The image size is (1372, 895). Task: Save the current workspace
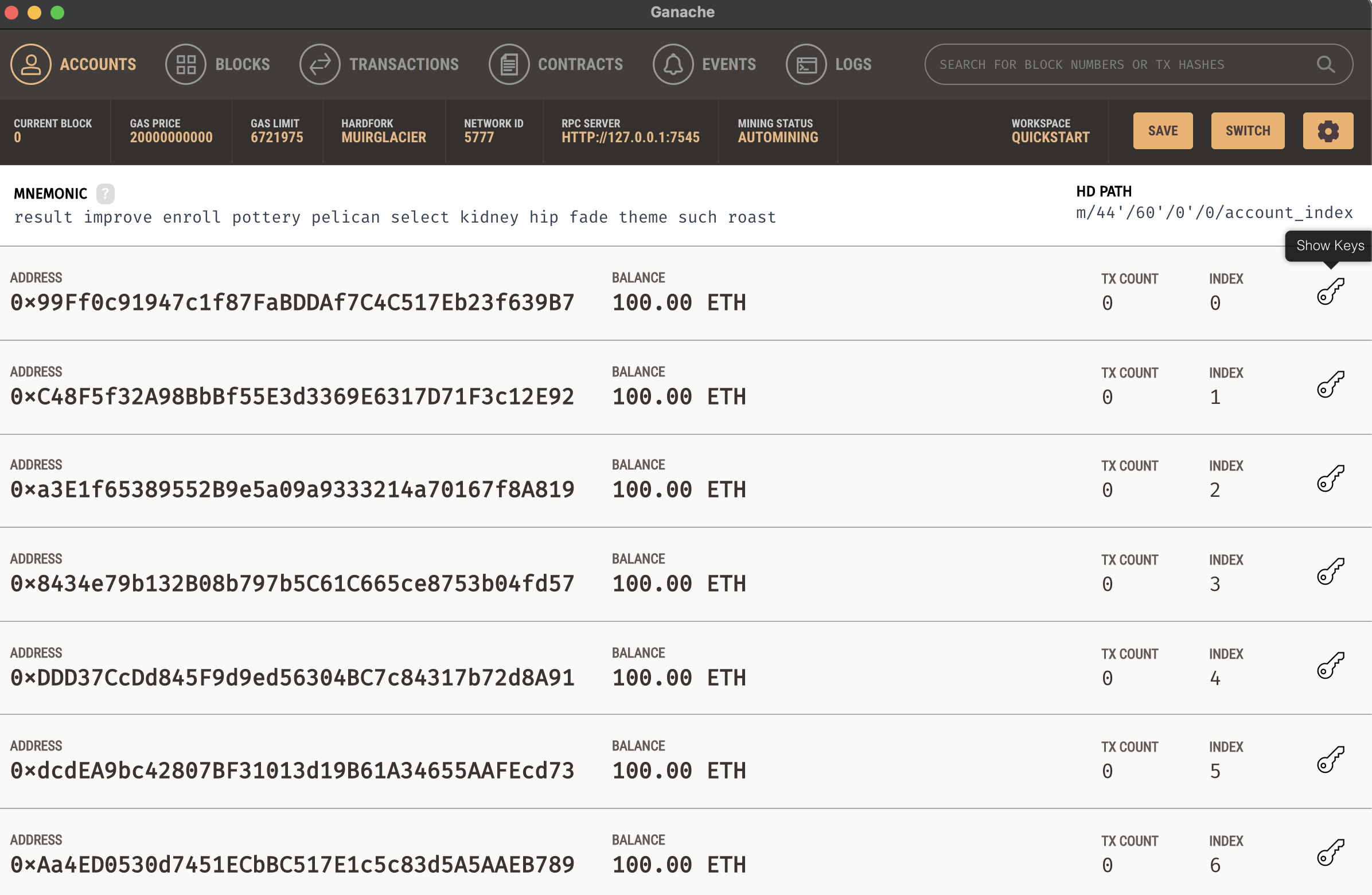click(1162, 131)
